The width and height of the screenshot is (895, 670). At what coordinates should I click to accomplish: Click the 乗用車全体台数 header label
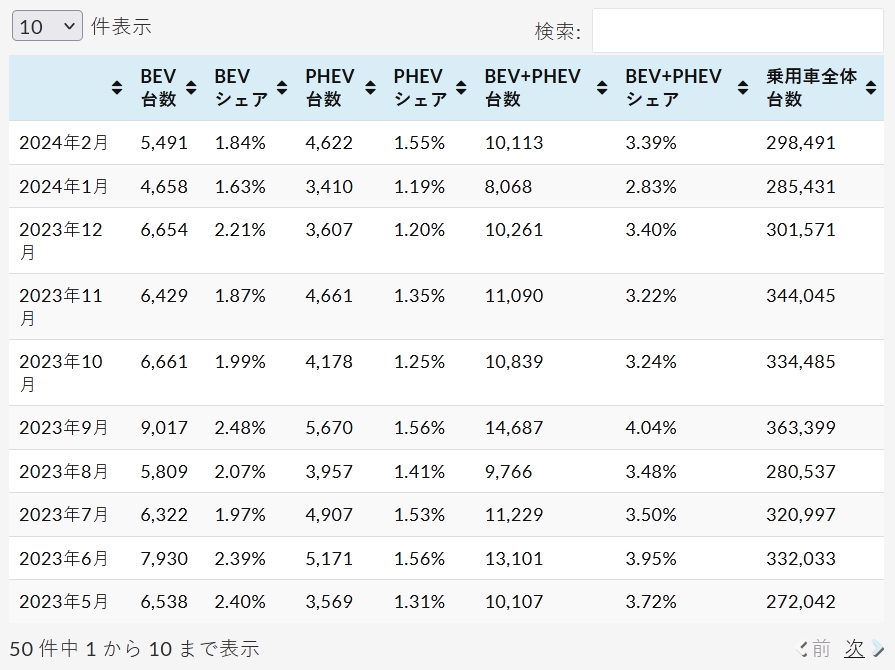tap(811, 88)
